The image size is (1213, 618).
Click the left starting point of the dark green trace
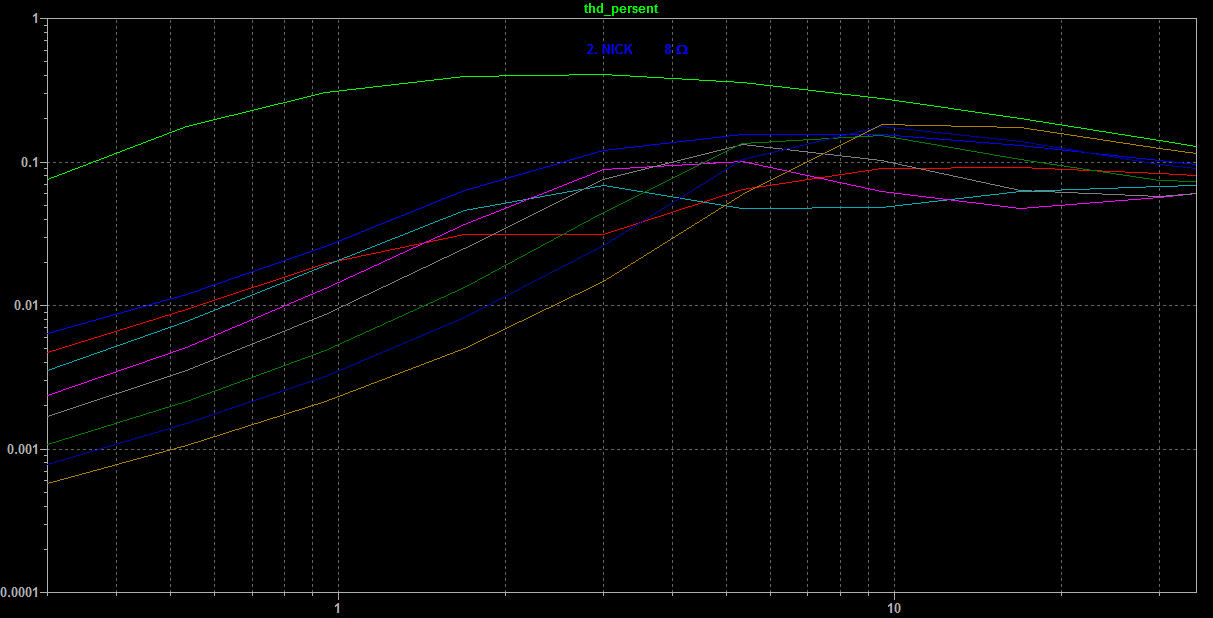(x=49, y=445)
